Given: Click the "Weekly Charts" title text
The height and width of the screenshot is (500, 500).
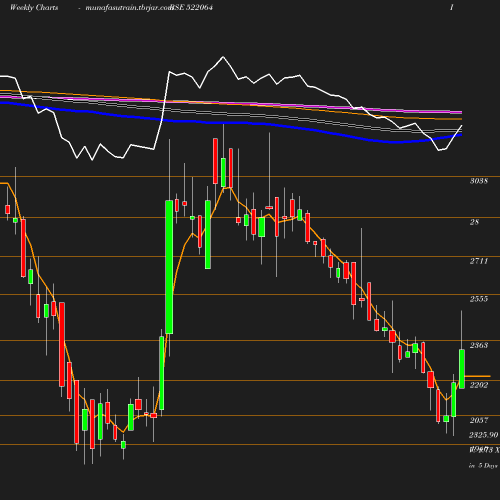Looking at the screenshot, I should [x=34, y=8].
